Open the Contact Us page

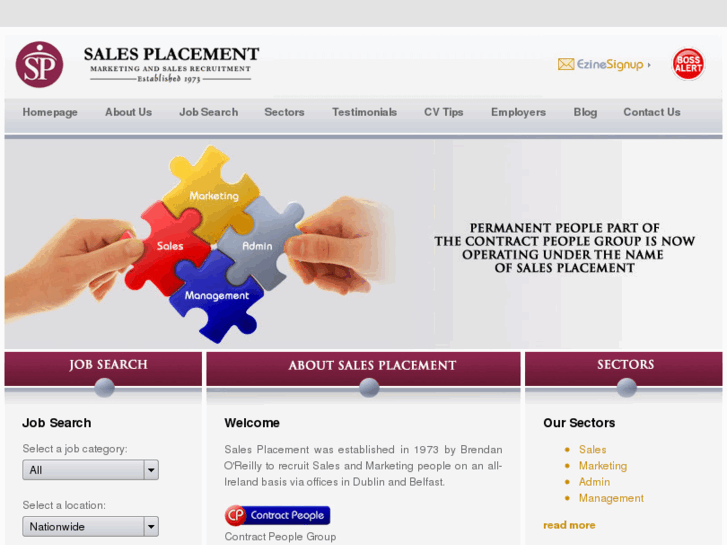pyautogui.click(x=652, y=112)
